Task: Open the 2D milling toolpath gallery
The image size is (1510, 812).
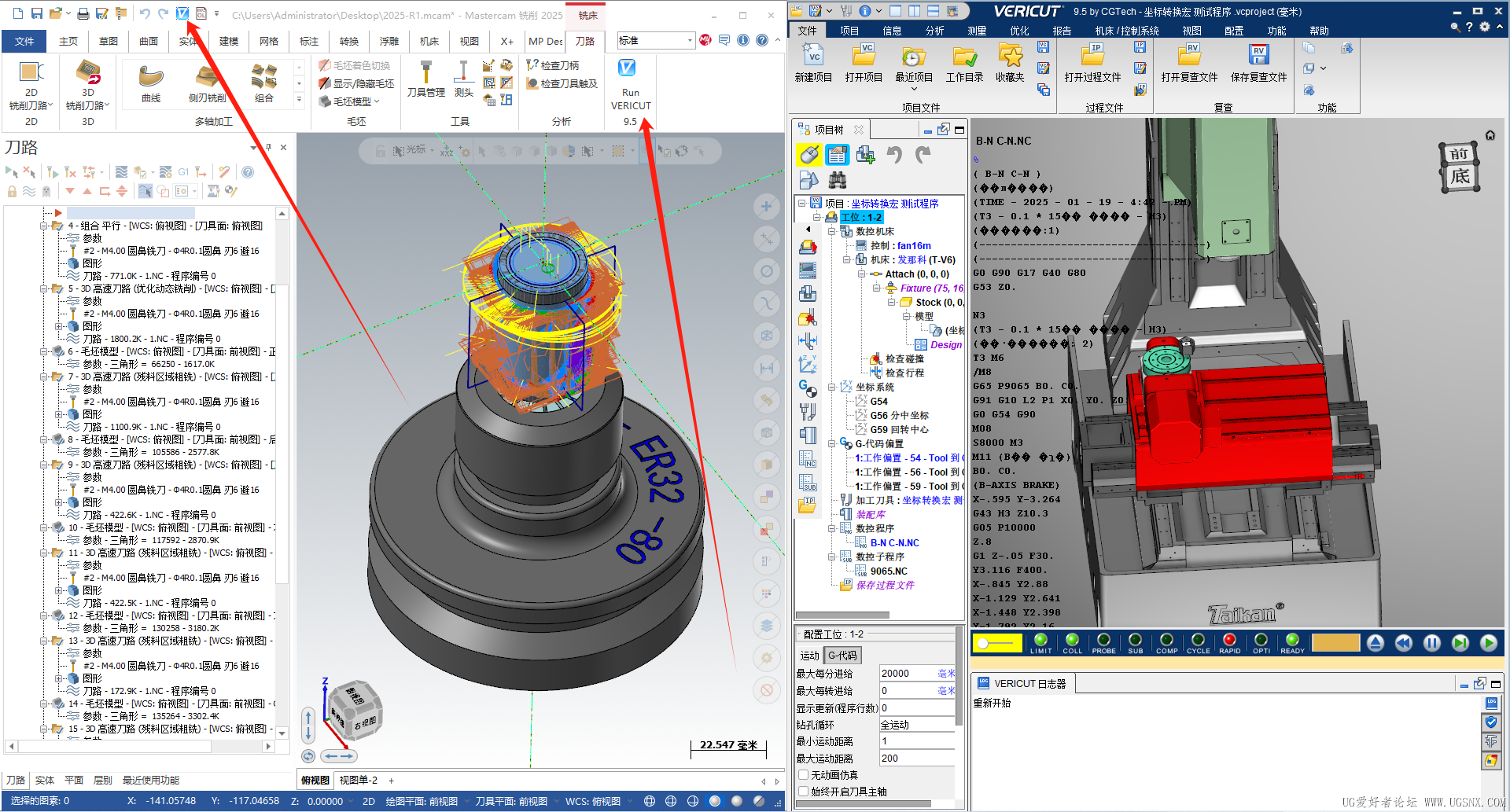Action: pyautogui.click(x=31, y=85)
